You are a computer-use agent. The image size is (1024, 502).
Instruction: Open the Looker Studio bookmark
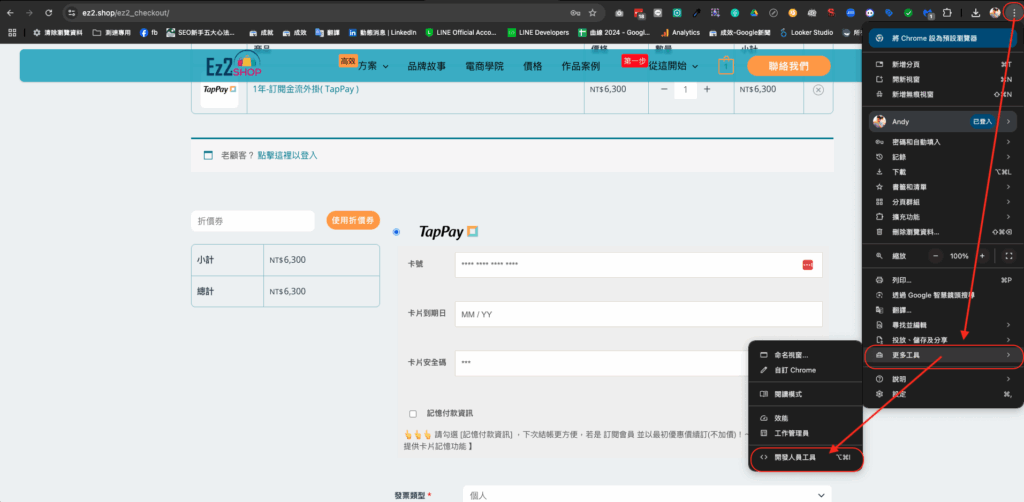806,32
